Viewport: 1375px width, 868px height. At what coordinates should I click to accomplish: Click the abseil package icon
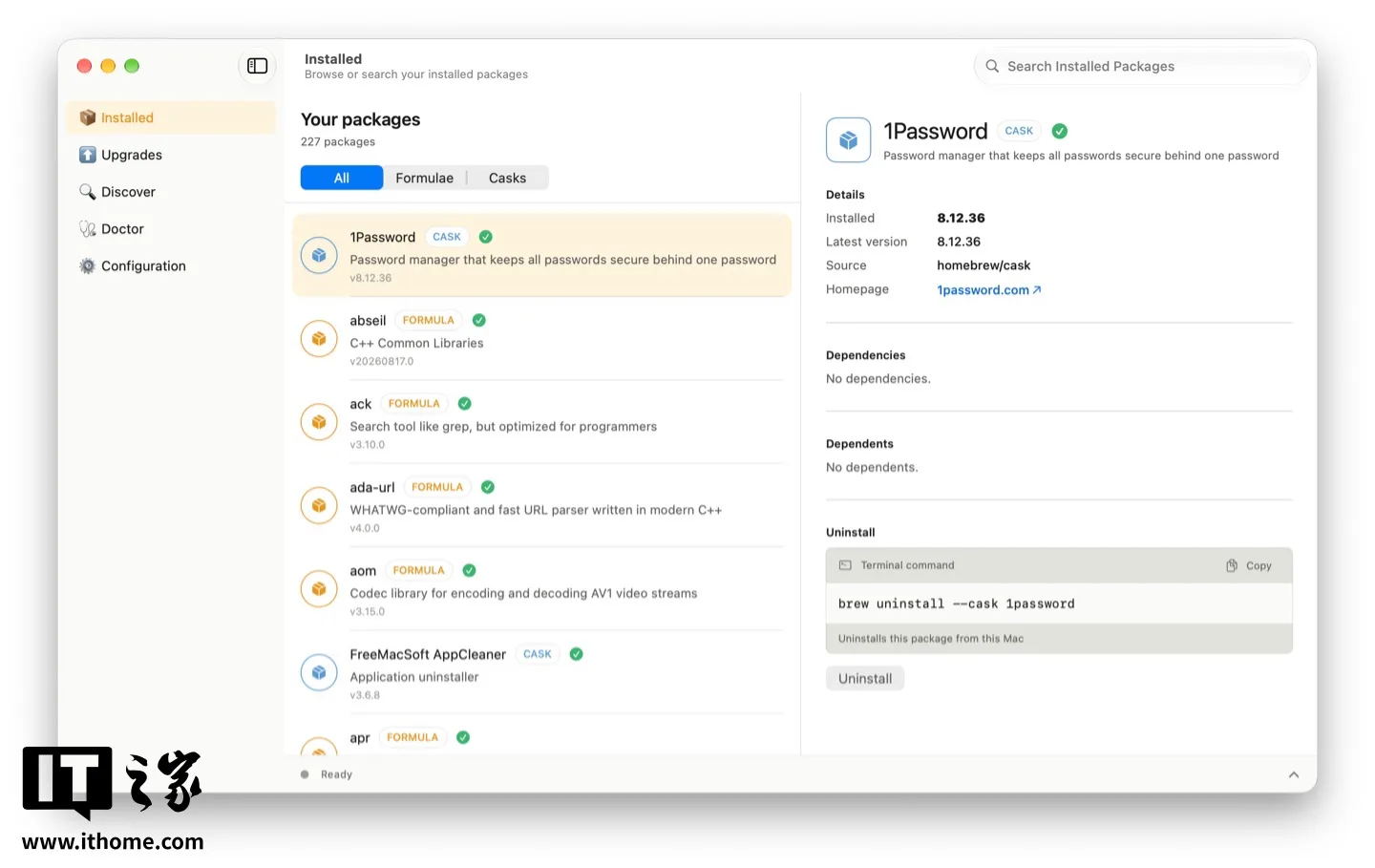[x=319, y=339]
